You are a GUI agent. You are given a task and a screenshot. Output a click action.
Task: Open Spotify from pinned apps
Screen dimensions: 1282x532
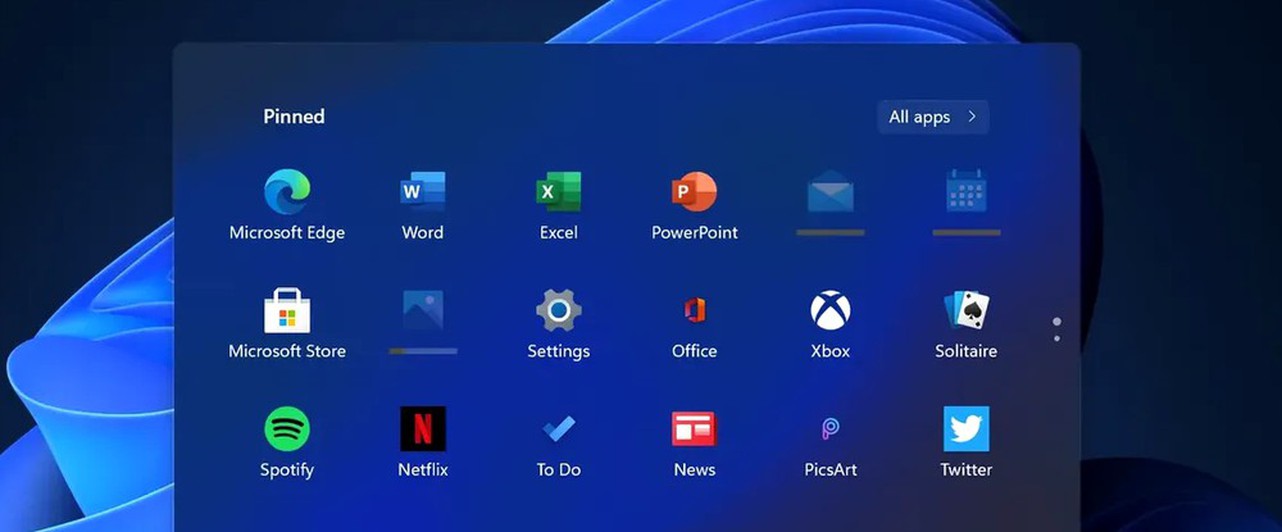coord(287,429)
